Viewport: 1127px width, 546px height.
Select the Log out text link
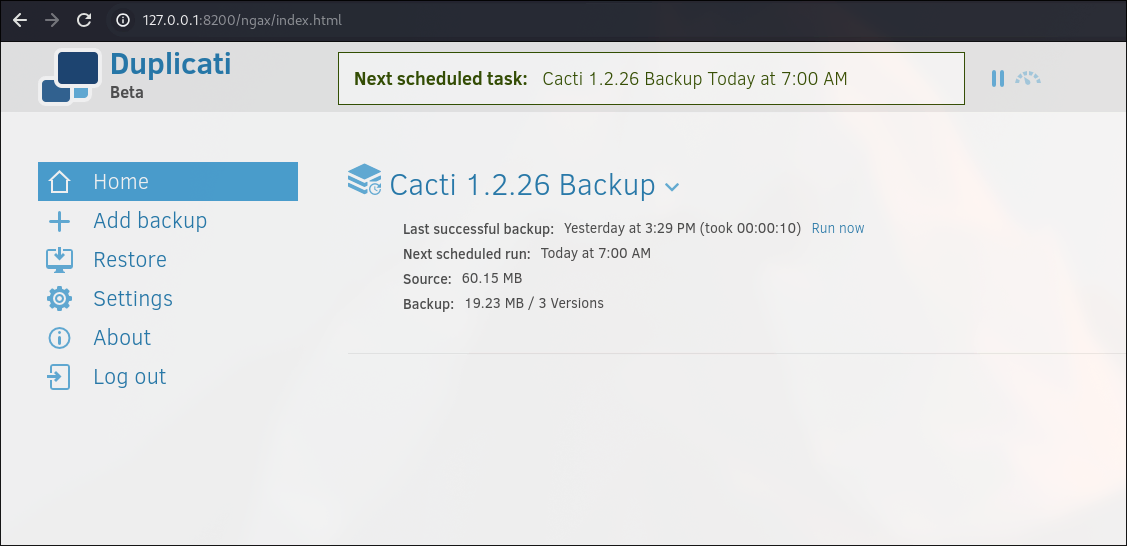tap(130, 377)
